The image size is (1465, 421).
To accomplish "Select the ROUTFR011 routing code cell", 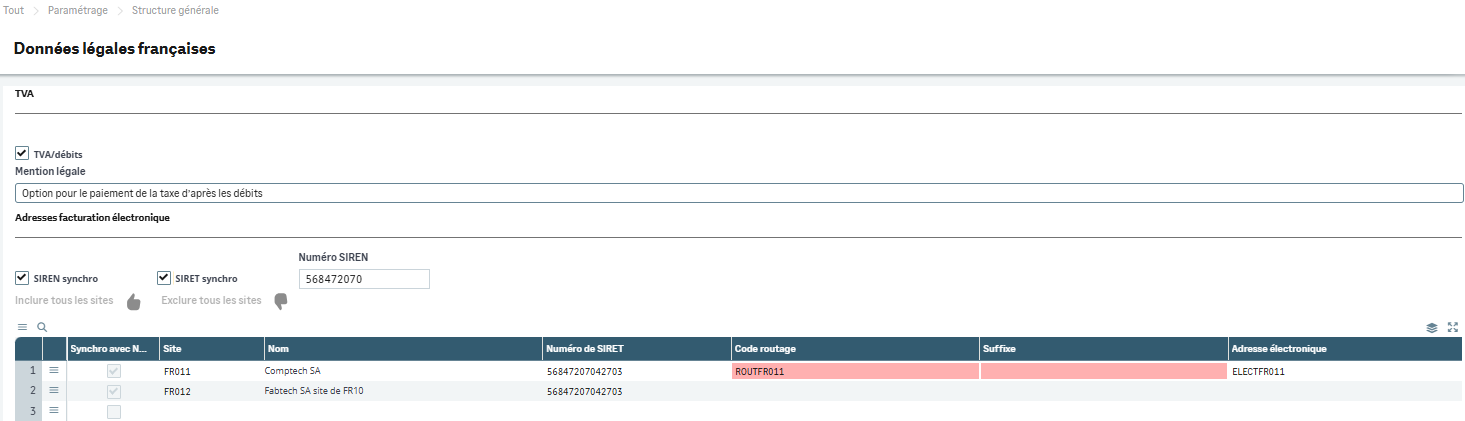I will 855,371.
